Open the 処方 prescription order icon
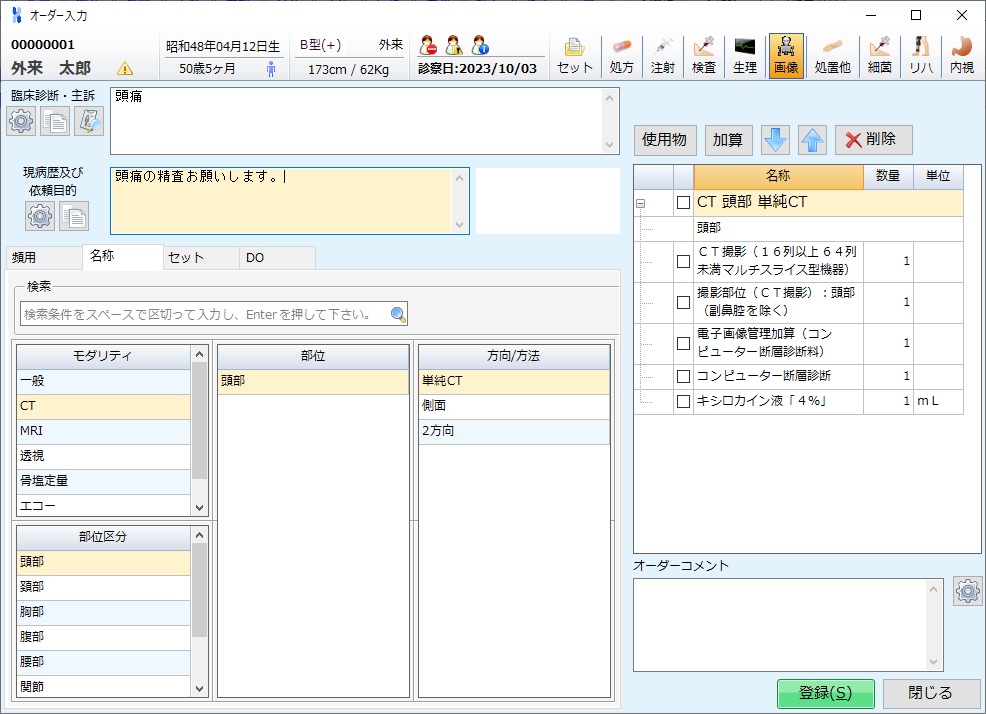986x714 pixels. [621, 57]
